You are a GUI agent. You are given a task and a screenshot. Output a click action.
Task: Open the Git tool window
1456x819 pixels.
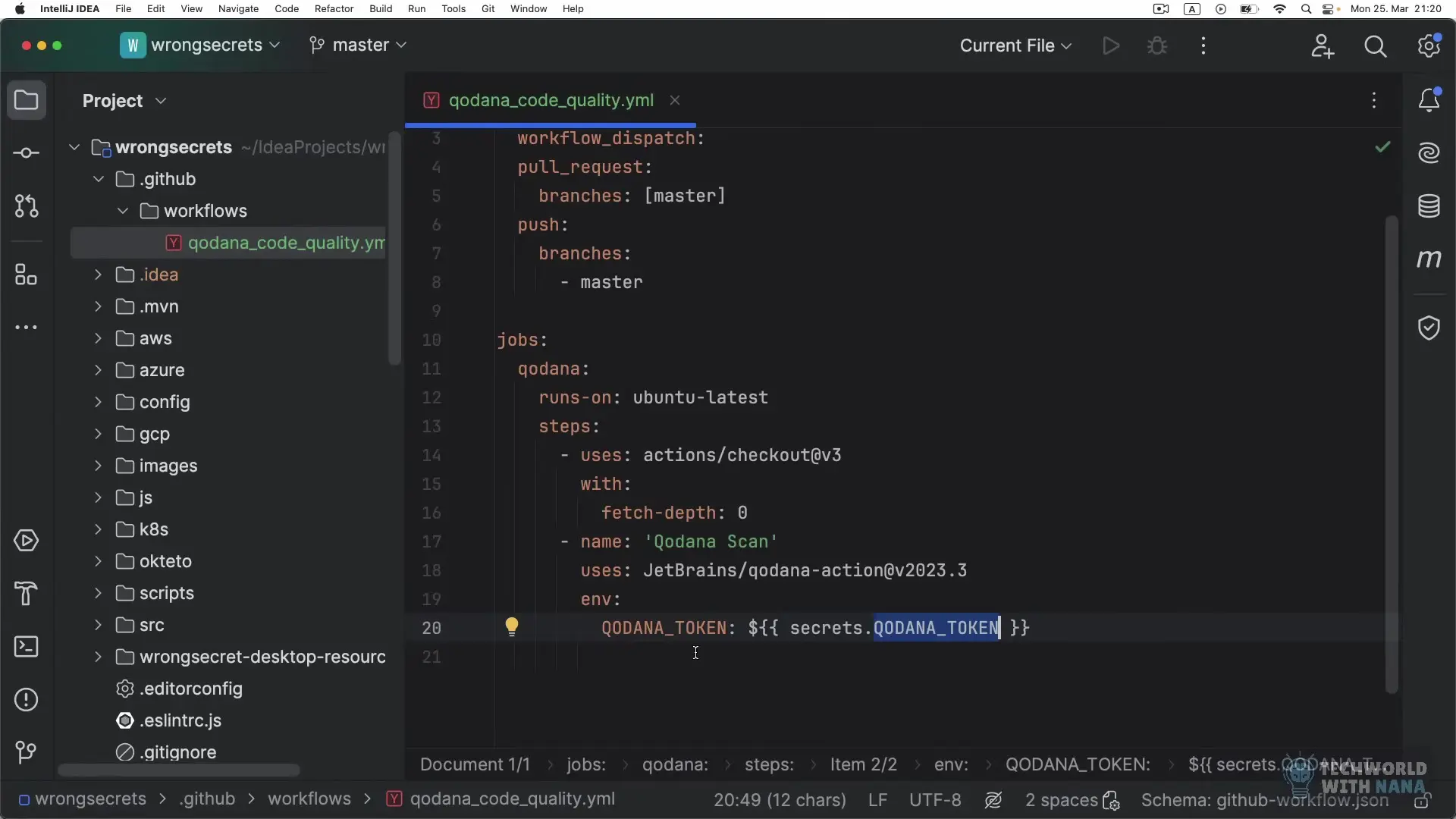(27, 752)
